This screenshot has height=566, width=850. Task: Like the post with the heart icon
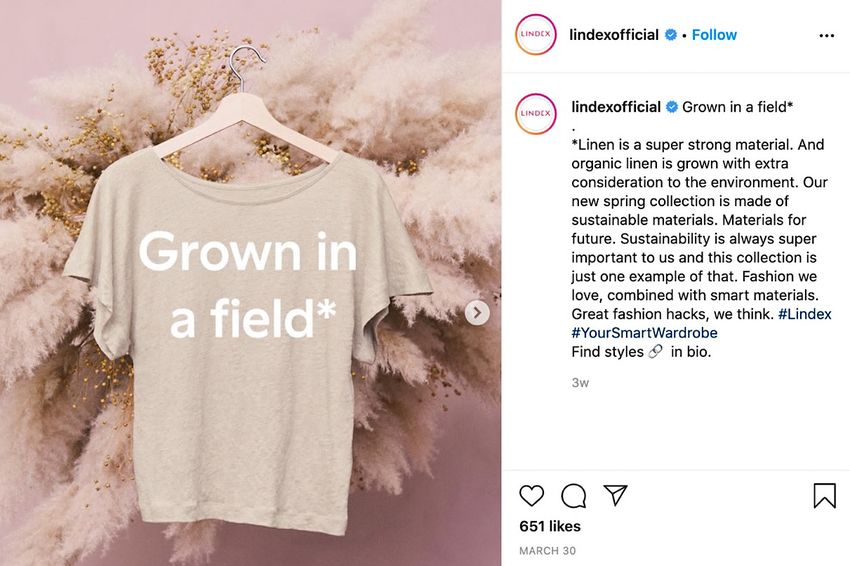pyautogui.click(x=531, y=496)
